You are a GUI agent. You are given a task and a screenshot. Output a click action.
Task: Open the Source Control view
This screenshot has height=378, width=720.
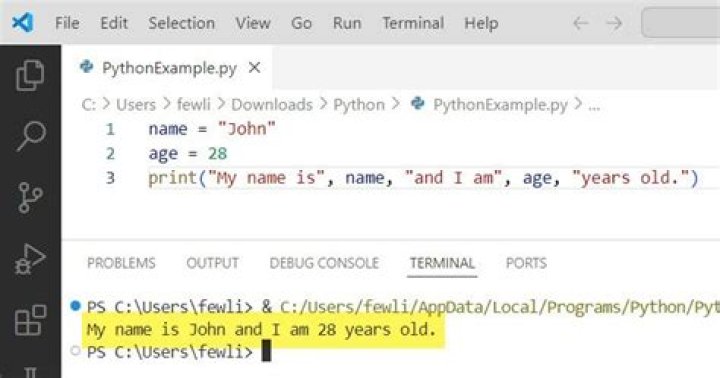point(30,197)
